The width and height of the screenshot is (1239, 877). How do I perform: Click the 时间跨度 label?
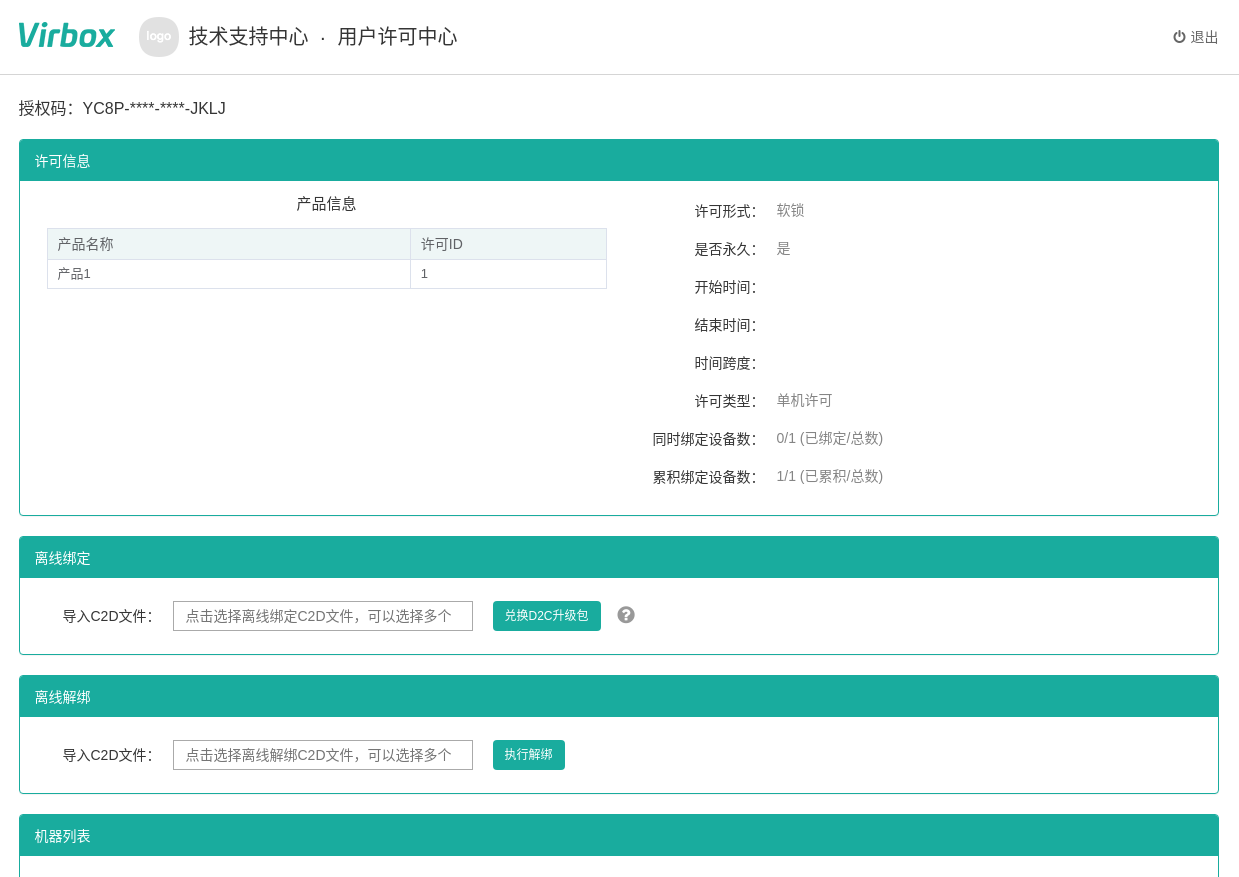pyautogui.click(x=725, y=363)
